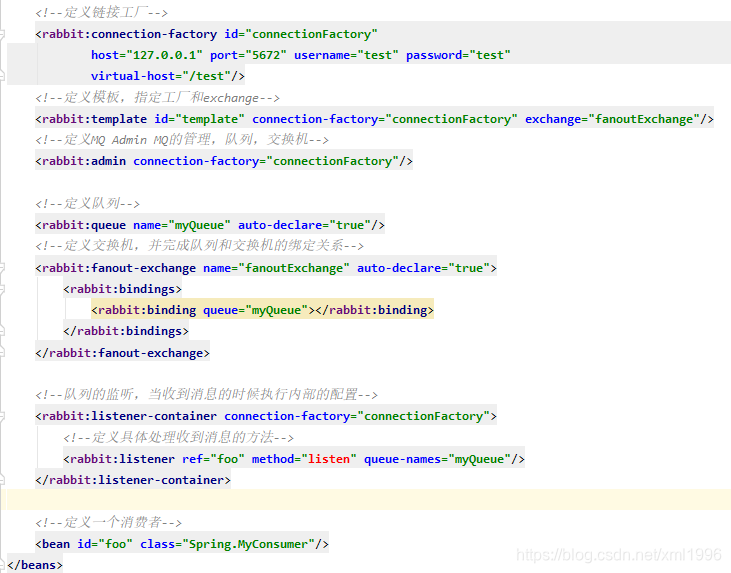Click the rabbit:queue tag name
This screenshot has width=731, height=573.
[x=84, y=225]
